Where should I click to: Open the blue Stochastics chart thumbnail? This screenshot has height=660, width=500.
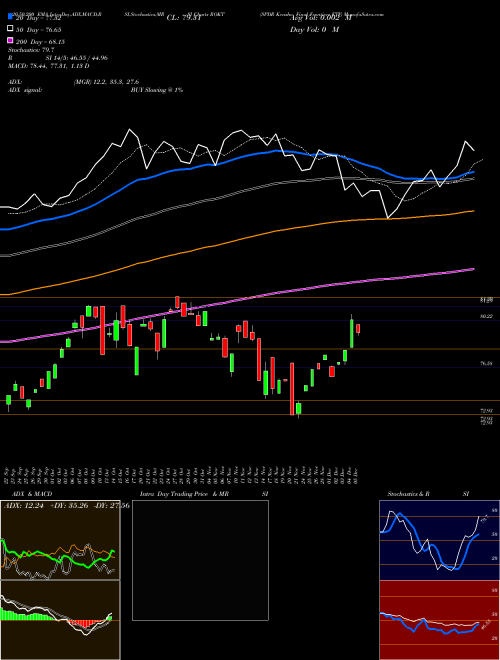point(439,540)
